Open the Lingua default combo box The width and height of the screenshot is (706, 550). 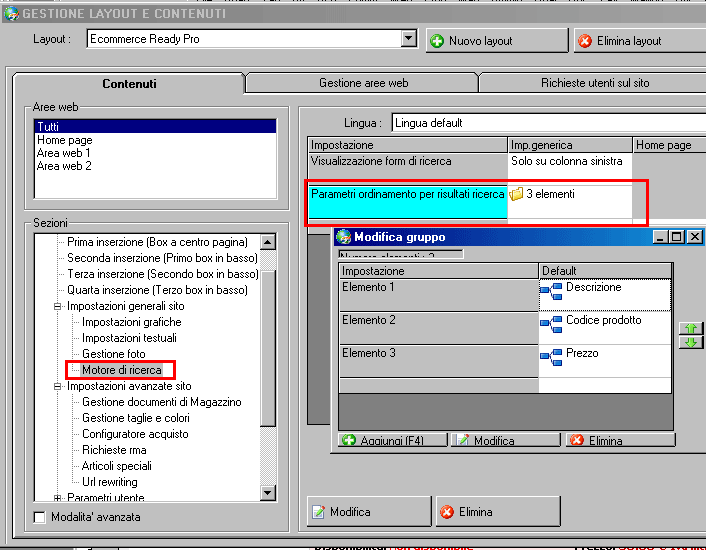548,123
